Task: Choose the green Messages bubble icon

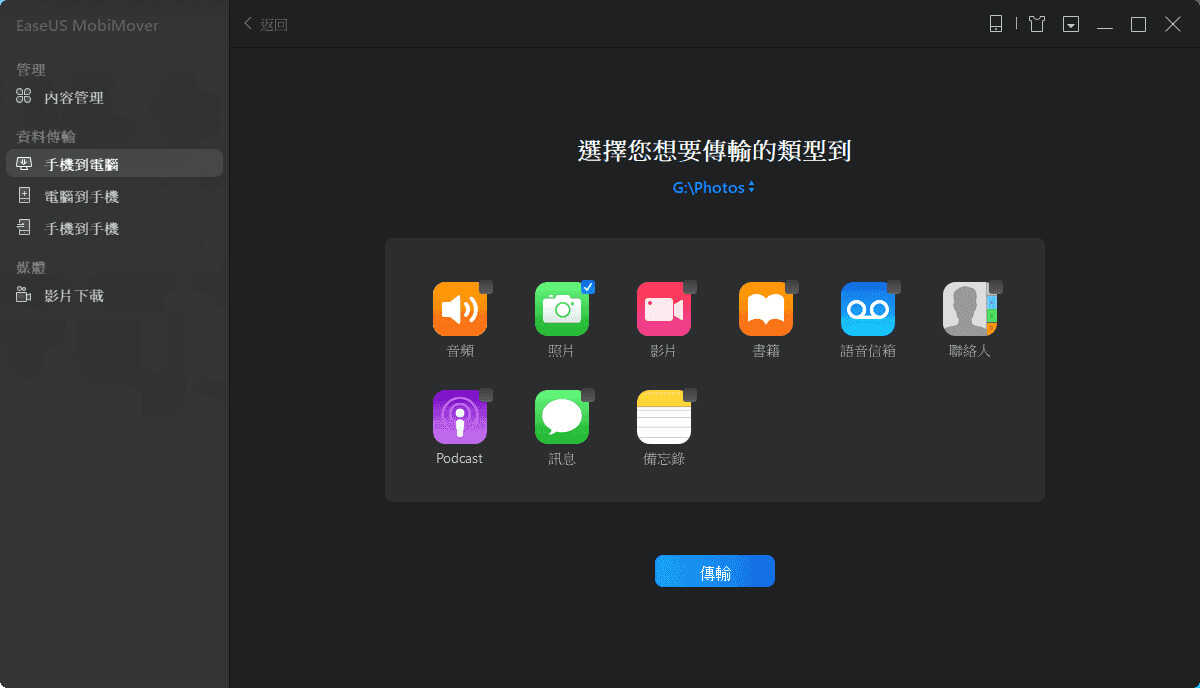Action: point(561,417)
